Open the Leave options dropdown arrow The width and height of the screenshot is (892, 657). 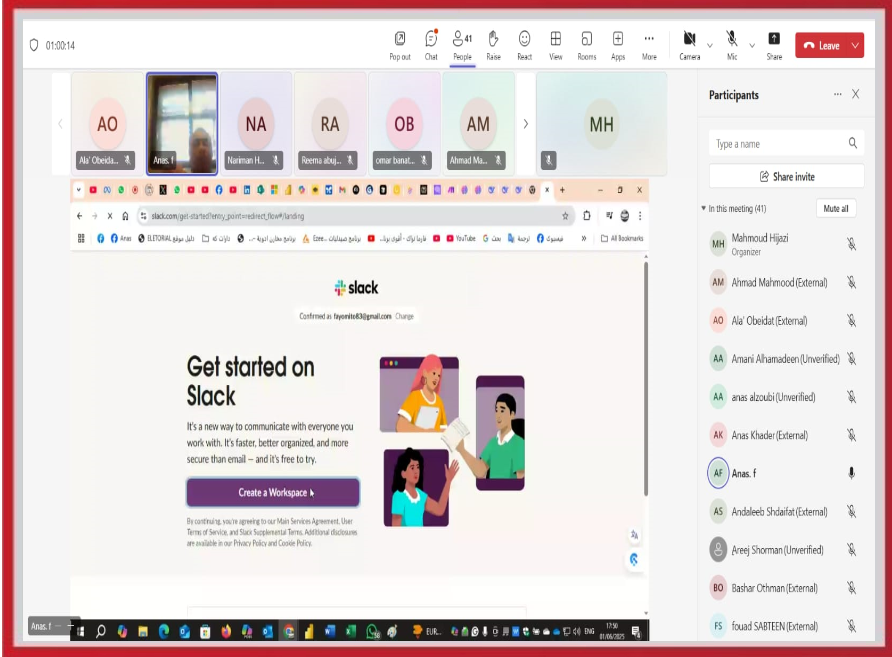855,46
